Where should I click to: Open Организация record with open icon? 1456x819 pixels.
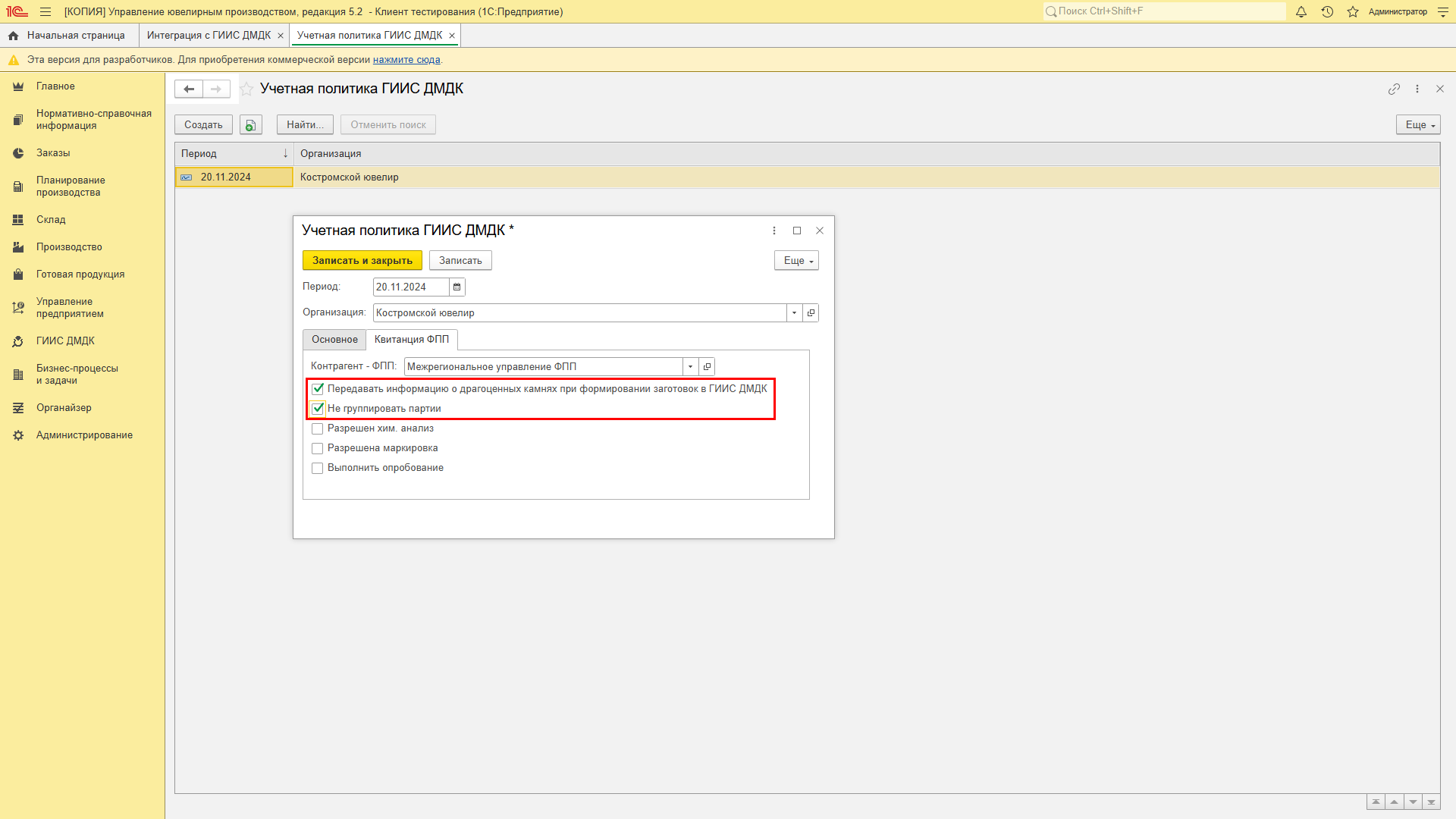pos(811,312)
